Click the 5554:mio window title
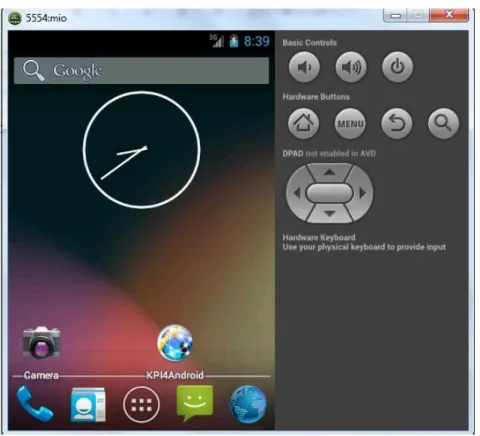The image size is (480, 436). point(46,18)
